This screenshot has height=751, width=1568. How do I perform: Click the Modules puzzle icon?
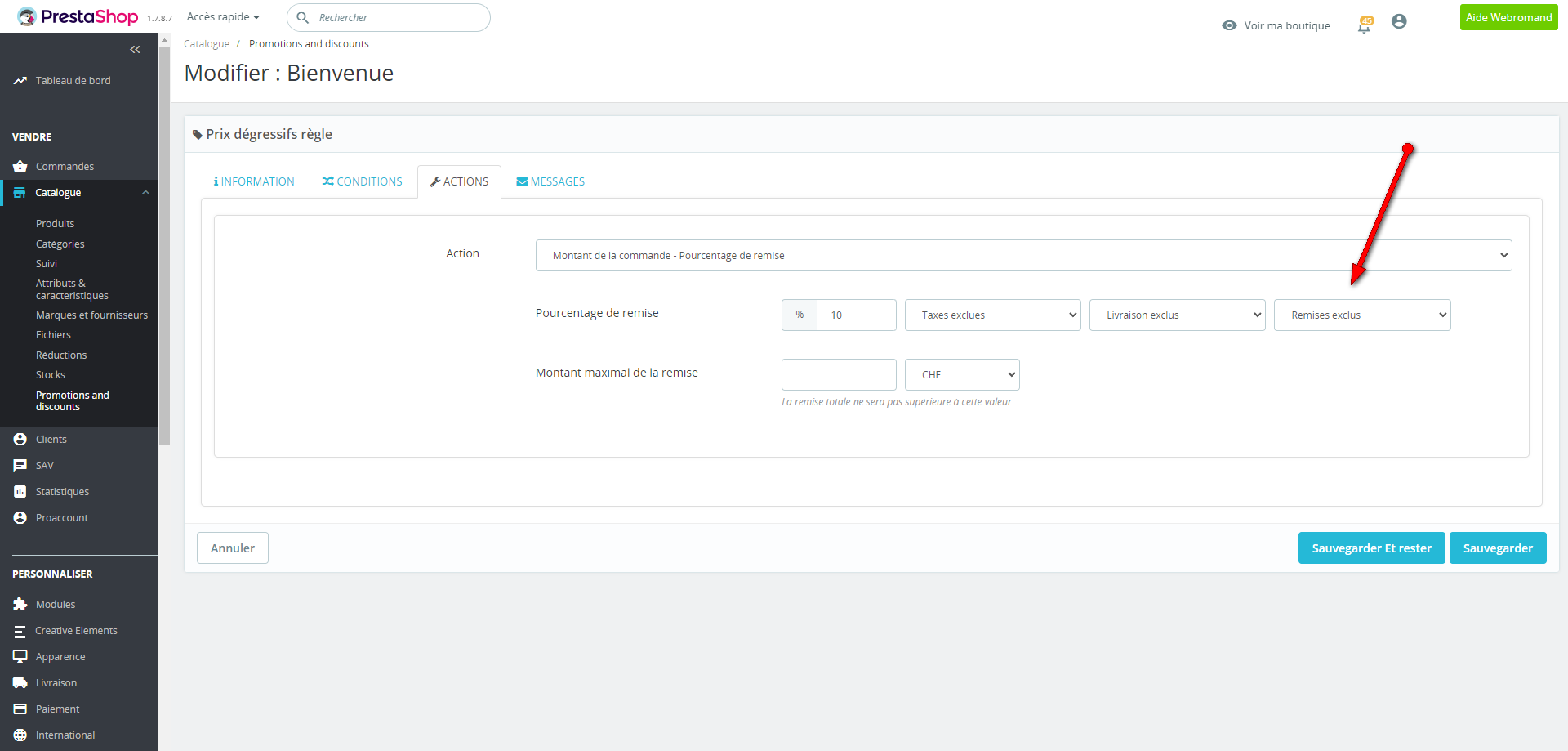20,605
